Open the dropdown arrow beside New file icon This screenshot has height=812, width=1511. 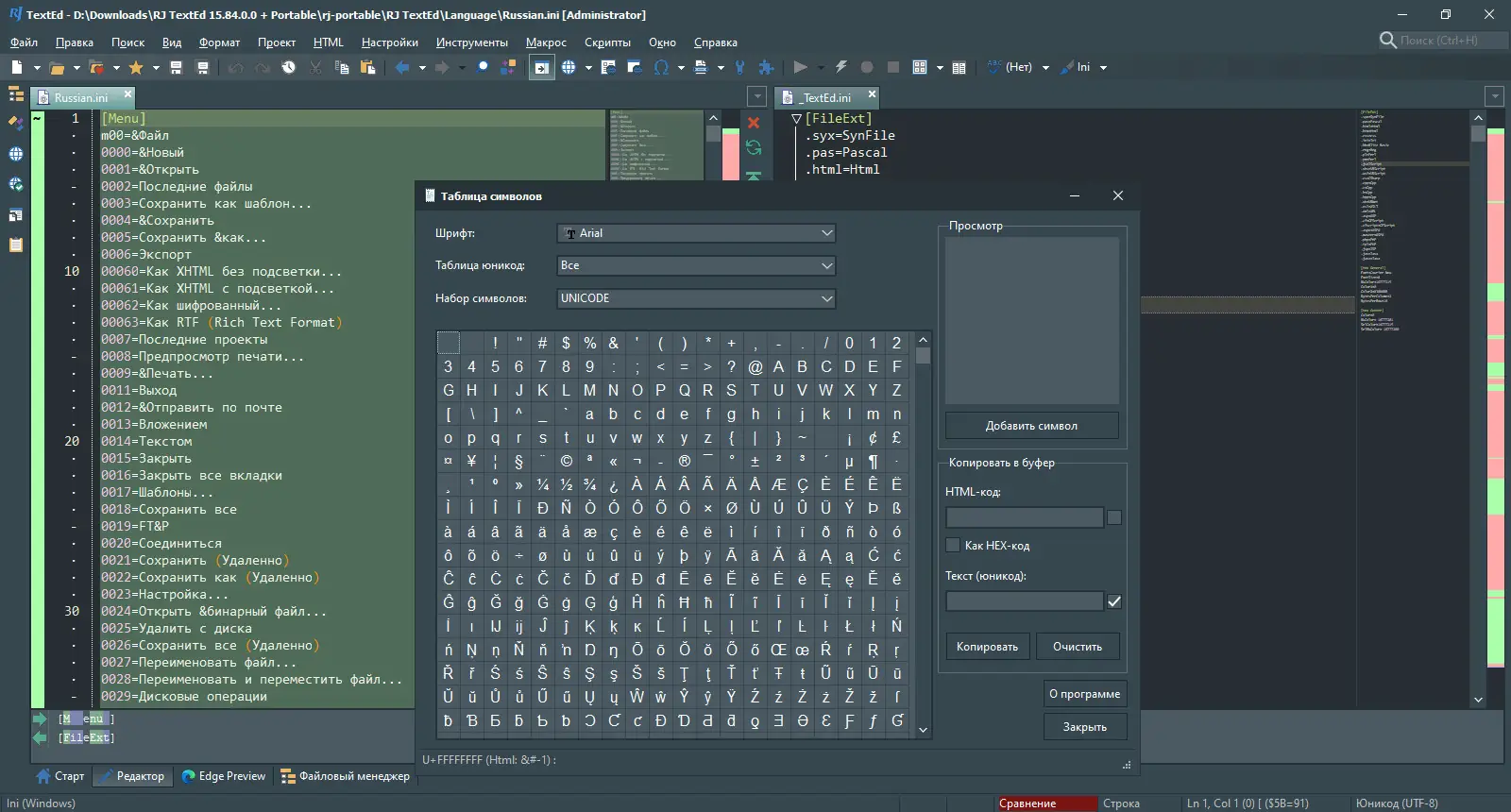pyautogui.click(x=37, y=67)
